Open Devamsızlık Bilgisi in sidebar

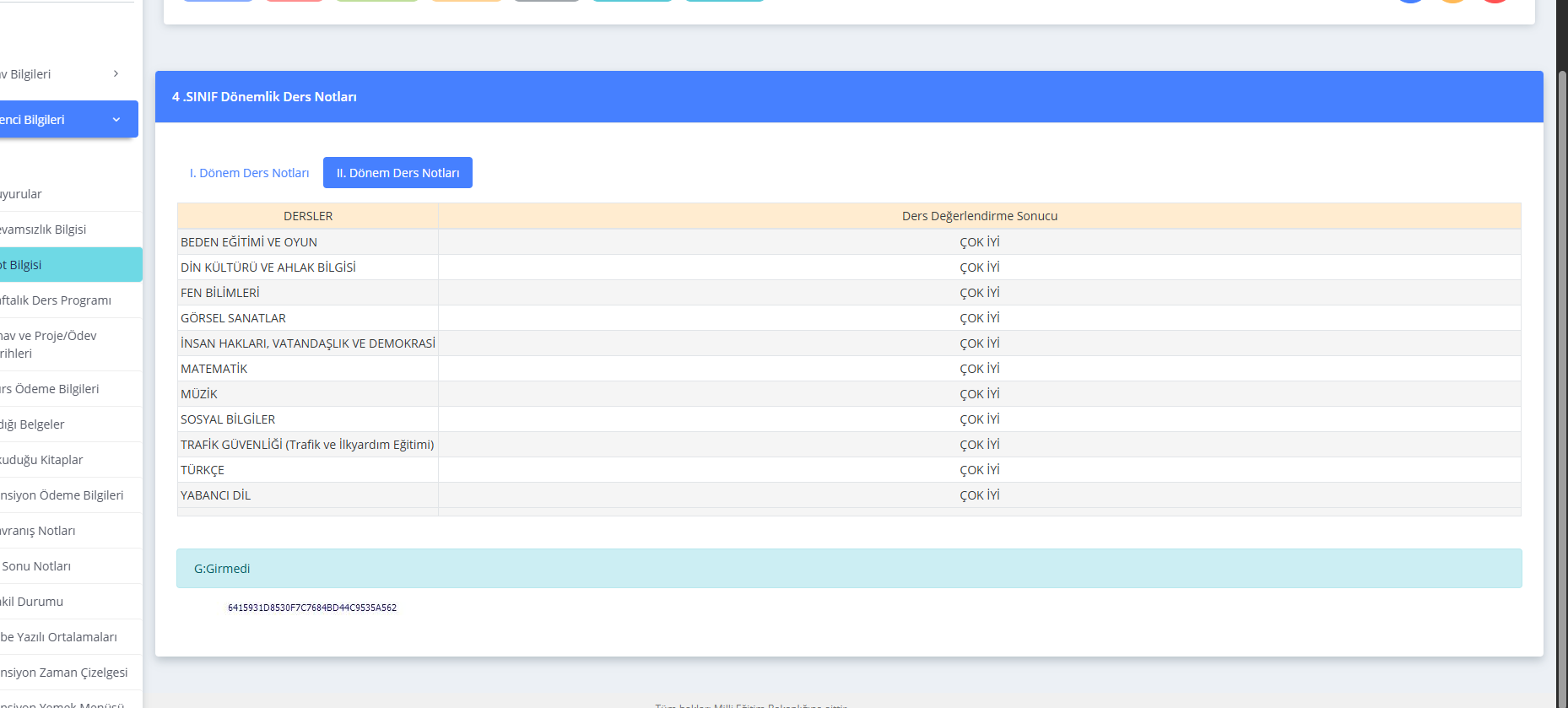pos(44,230)
